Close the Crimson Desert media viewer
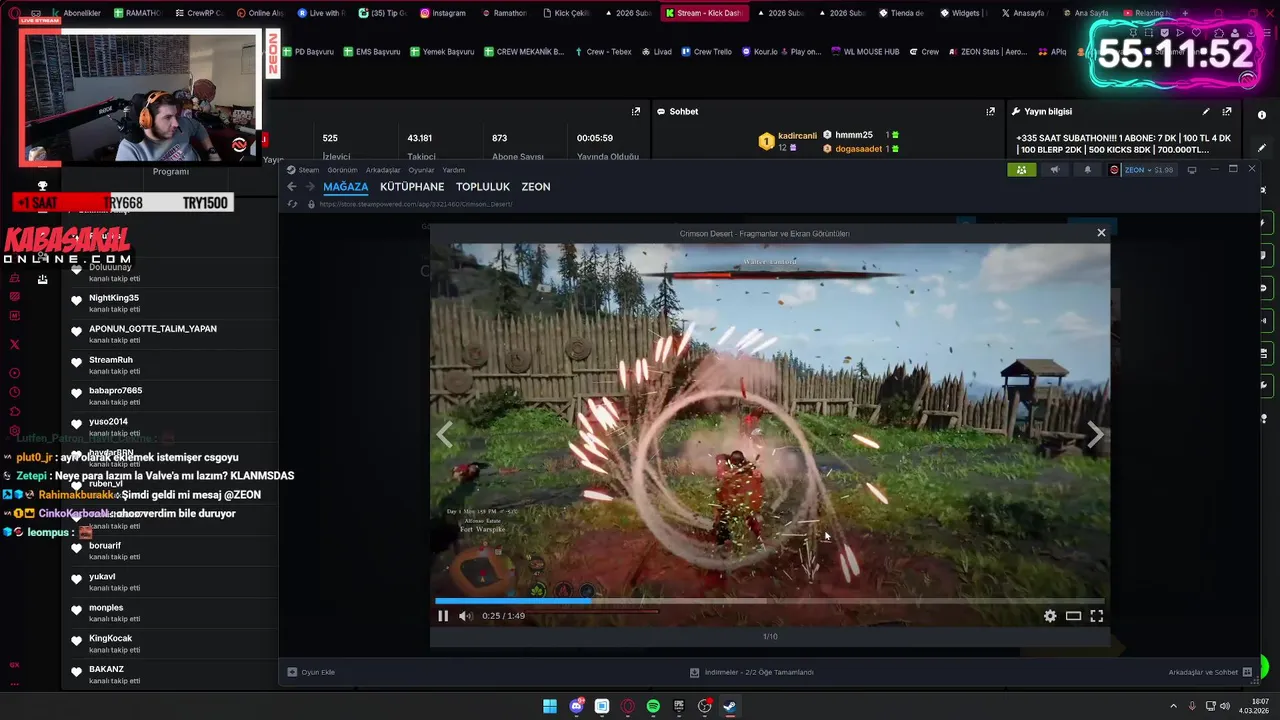The height and width of the screenshot is (720, 1280). click(x=1101, y=233)
